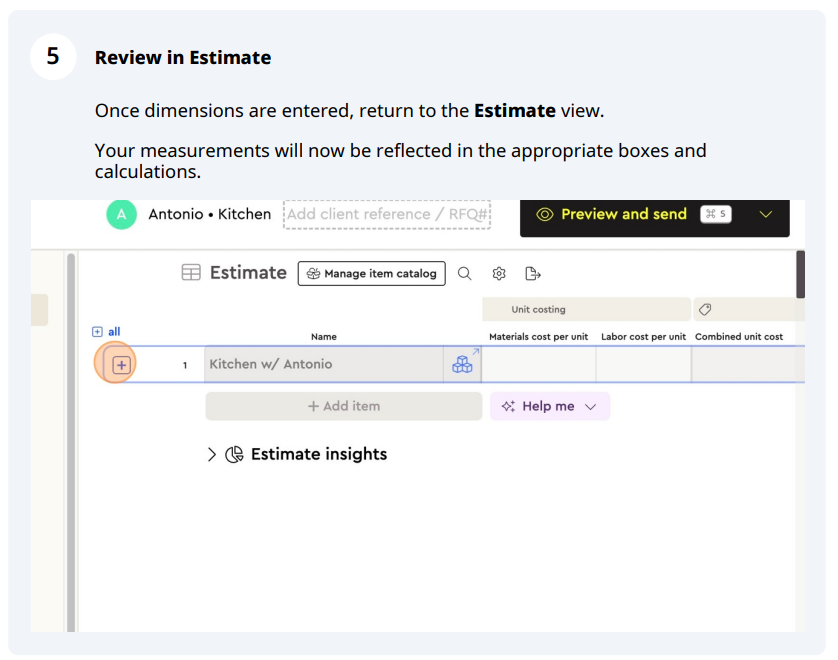Click the Estimate table icon

click(x=191, y=273)
